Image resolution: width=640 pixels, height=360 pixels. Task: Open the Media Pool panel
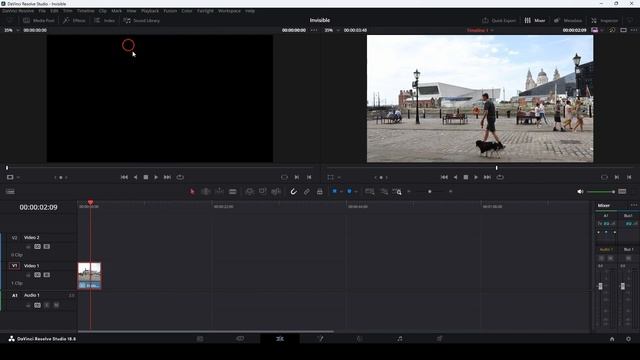point(39,20)
